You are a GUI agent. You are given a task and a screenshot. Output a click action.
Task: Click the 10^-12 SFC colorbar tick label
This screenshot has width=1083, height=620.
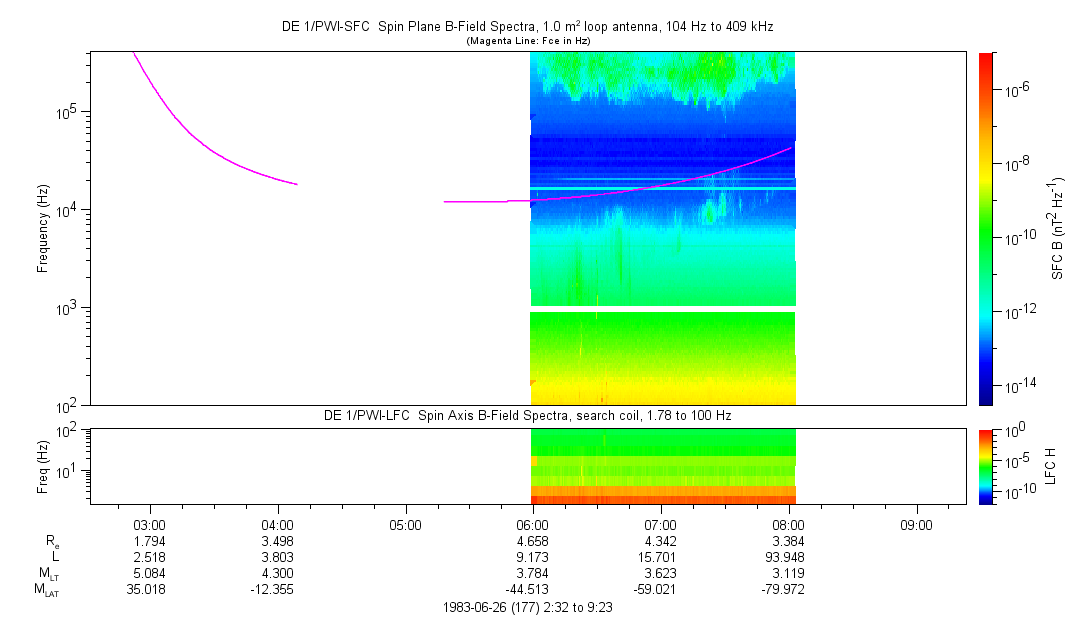[1019, 310]
